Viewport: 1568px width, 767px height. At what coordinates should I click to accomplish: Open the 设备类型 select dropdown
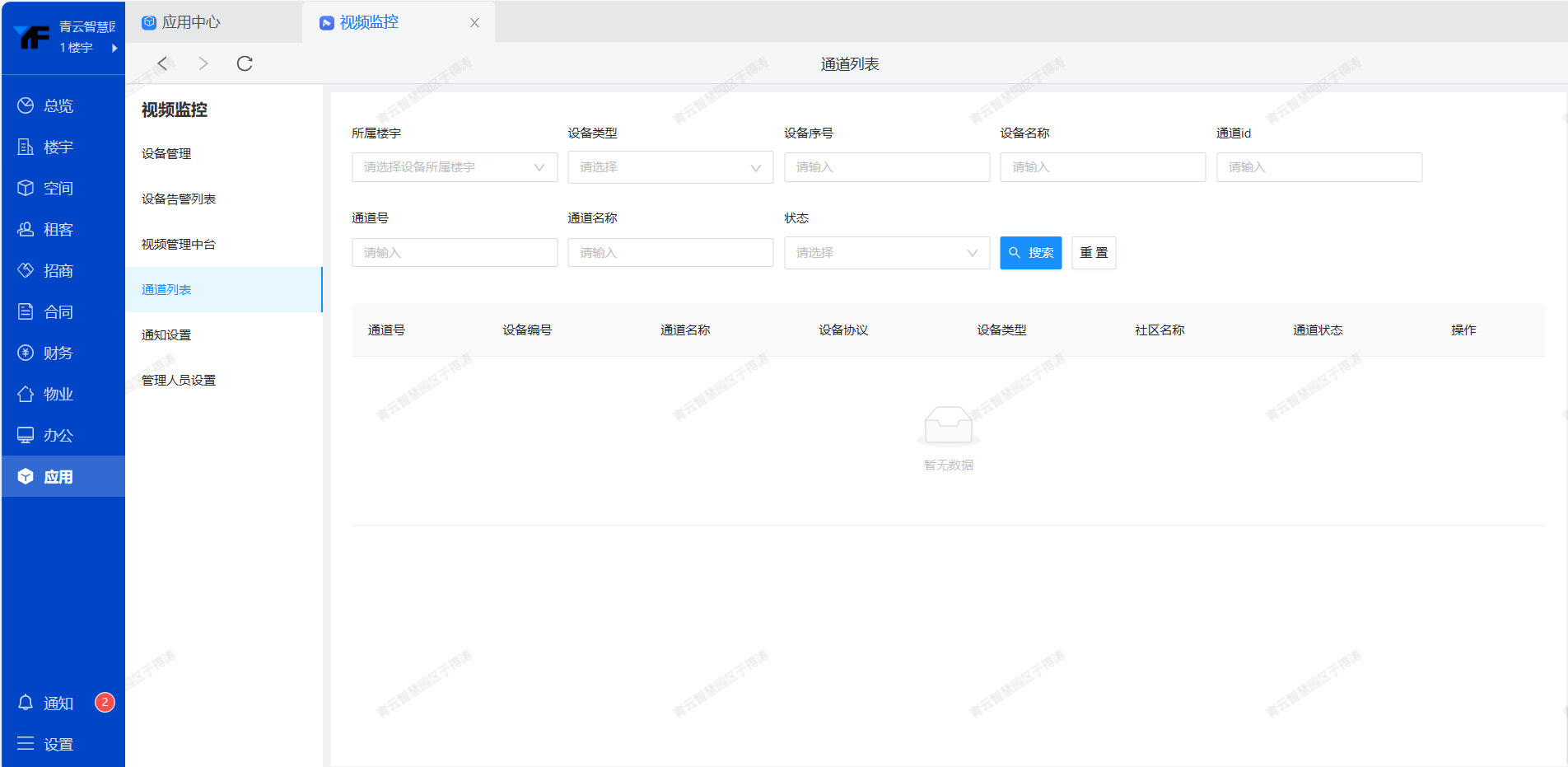[x=670, y=167]
